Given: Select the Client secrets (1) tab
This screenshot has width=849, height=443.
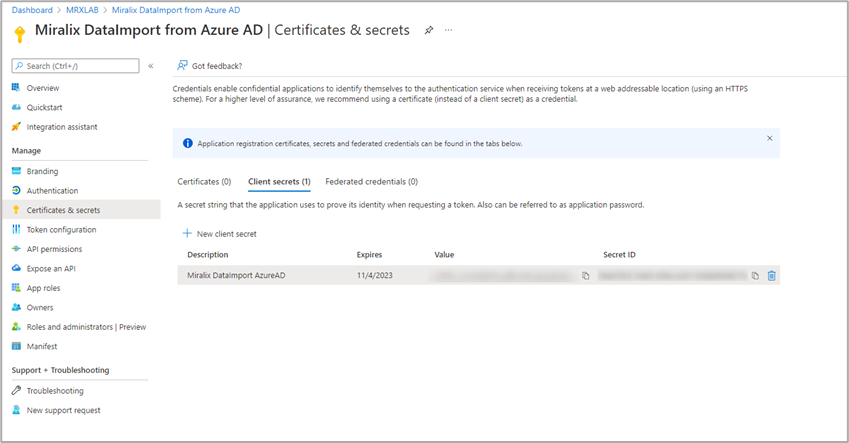Looking at the screenshot, I should click(279, 182).
